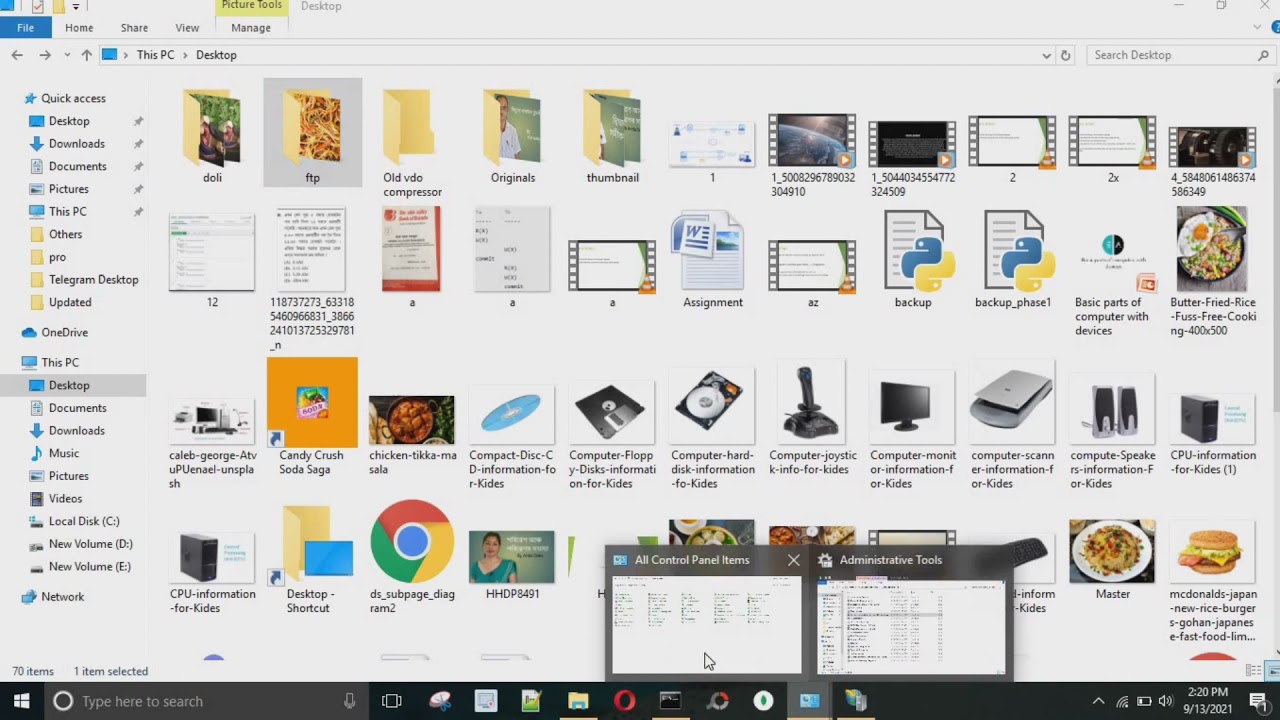Open Videos under This PC
This screenshot has height=720, width=1280.
click(x=65, y=498)
